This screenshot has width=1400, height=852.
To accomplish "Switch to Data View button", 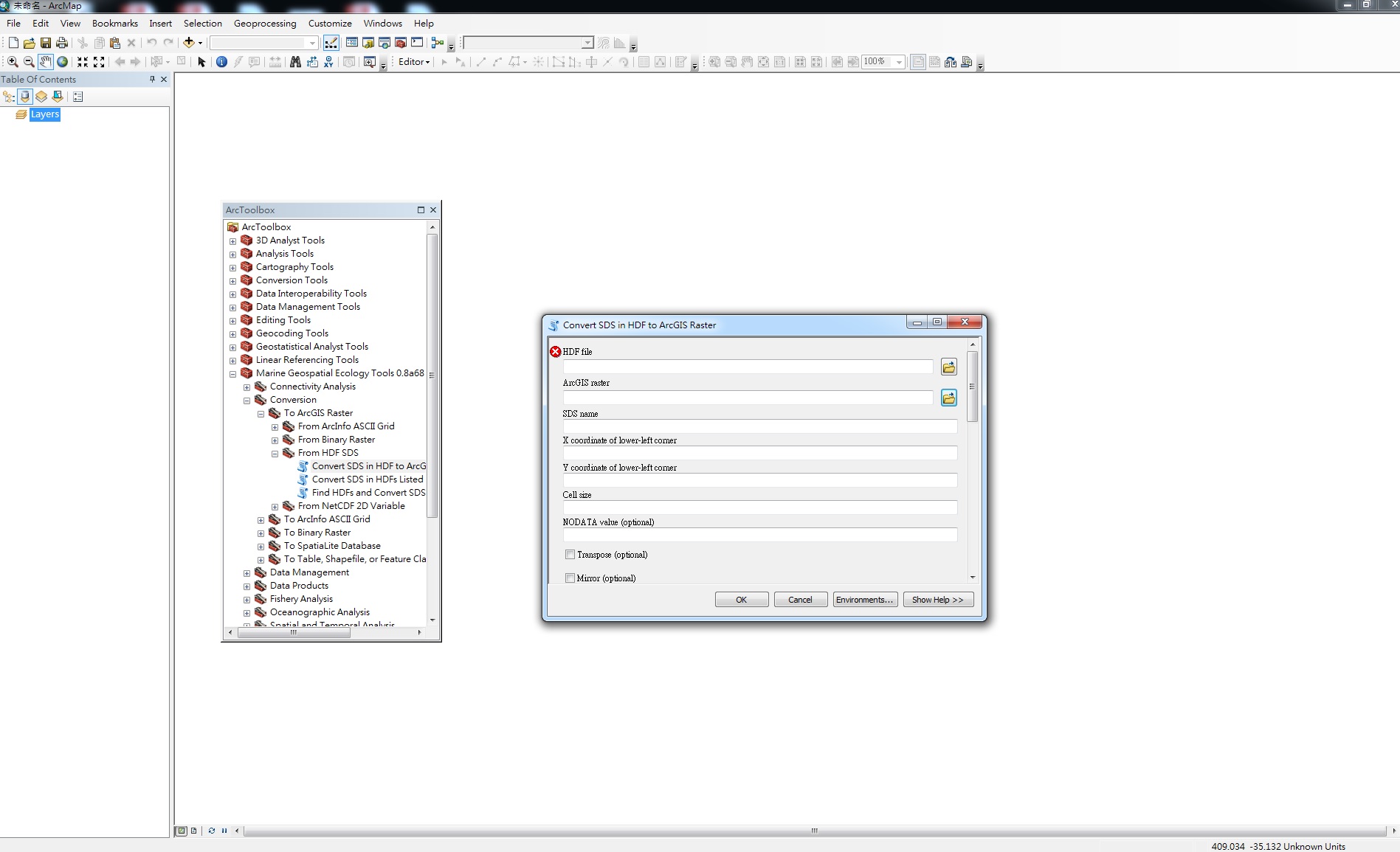I will 182,831.
